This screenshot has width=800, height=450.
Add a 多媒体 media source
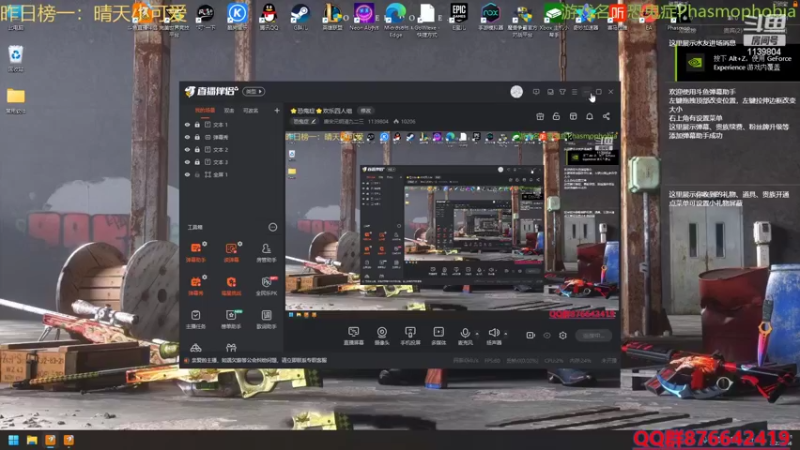pyautogui.click(x=438, y=336)
